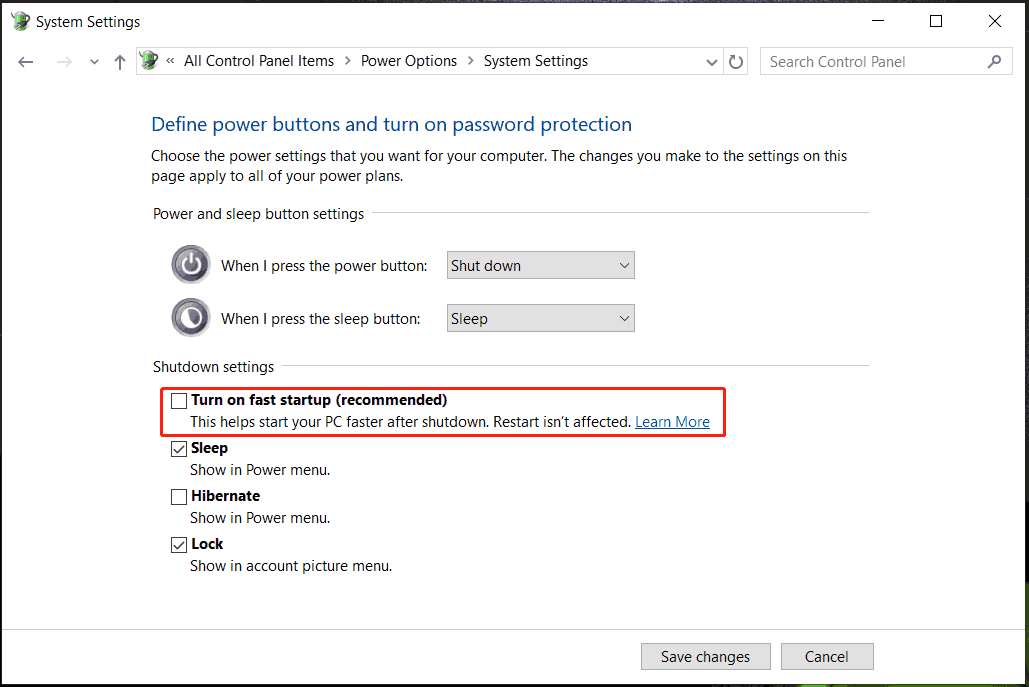Open the Power Options breadcrumb
The height and width of the screenshot is (687, 1029).
click(x=409, y=61)
